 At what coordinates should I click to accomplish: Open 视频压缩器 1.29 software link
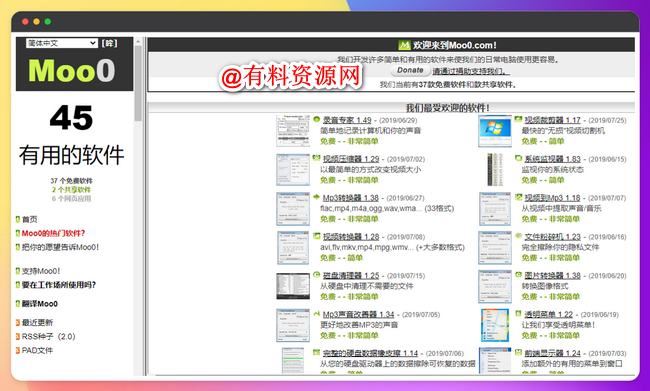351,159
